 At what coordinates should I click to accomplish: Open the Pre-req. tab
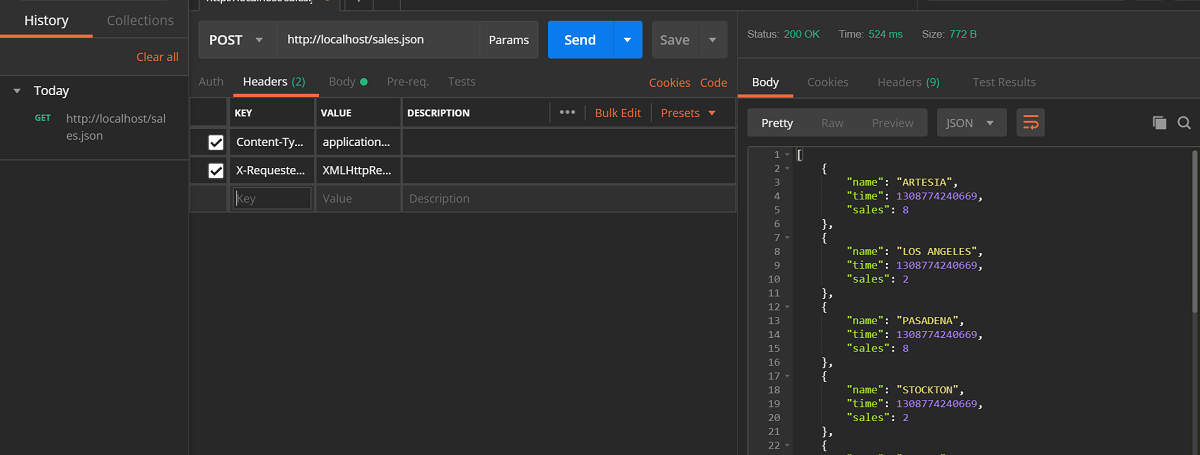pyautogui.click(x=408, y=82)
